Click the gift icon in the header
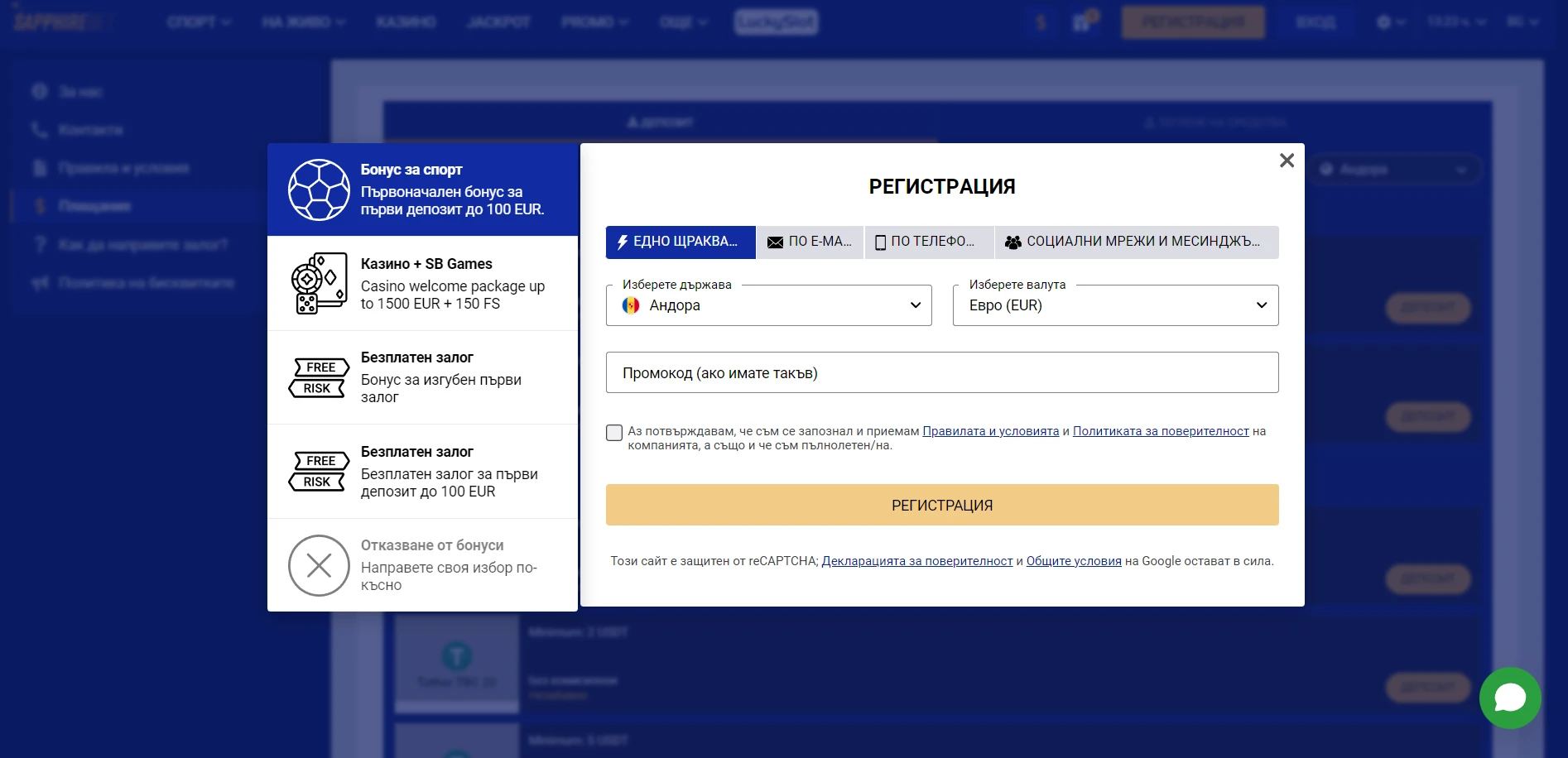Screen dimensions: 1568x758 click(x=1083, y=22)
